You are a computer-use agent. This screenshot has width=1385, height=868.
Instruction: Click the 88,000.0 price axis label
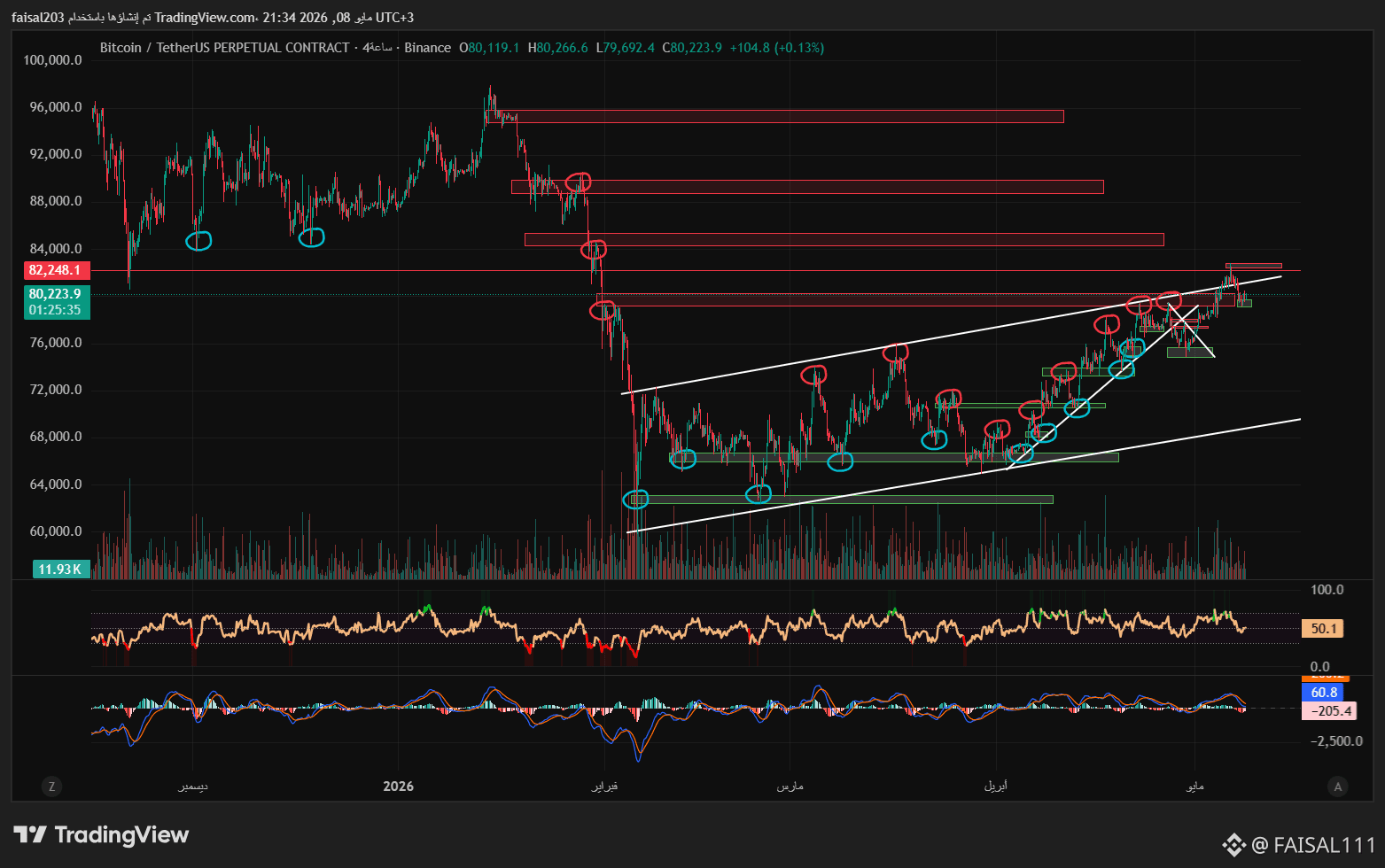coord(55,201)
